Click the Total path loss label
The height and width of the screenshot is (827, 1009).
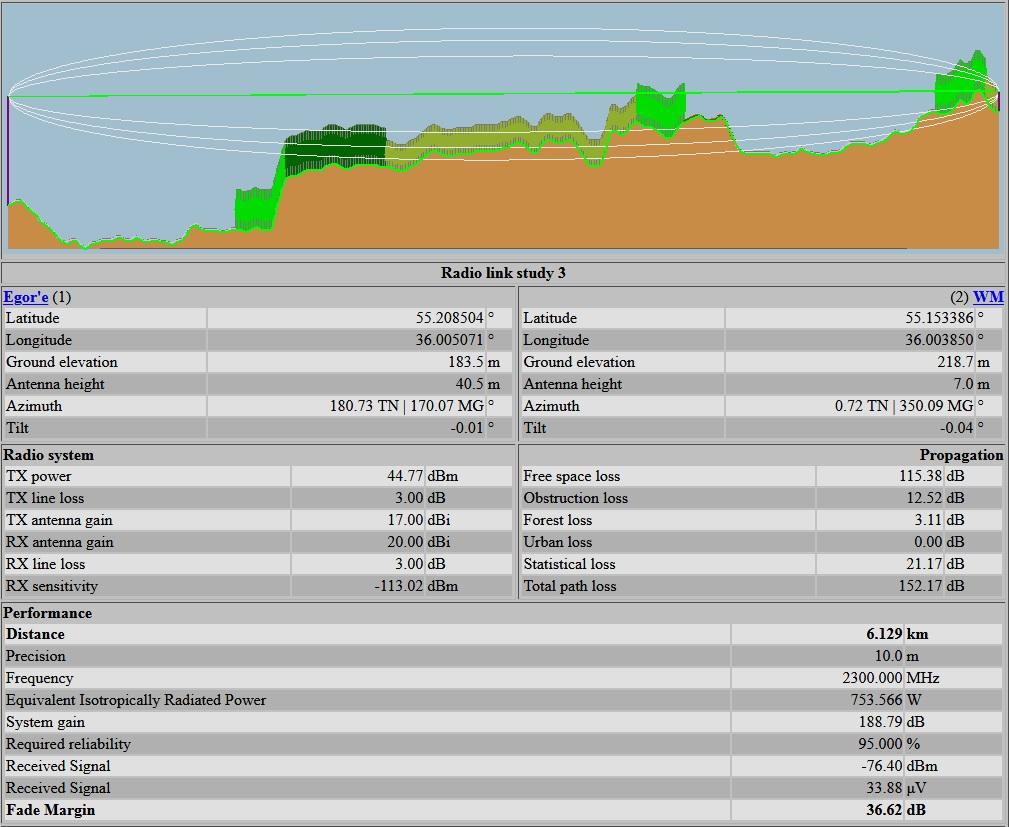coord(570,586)
